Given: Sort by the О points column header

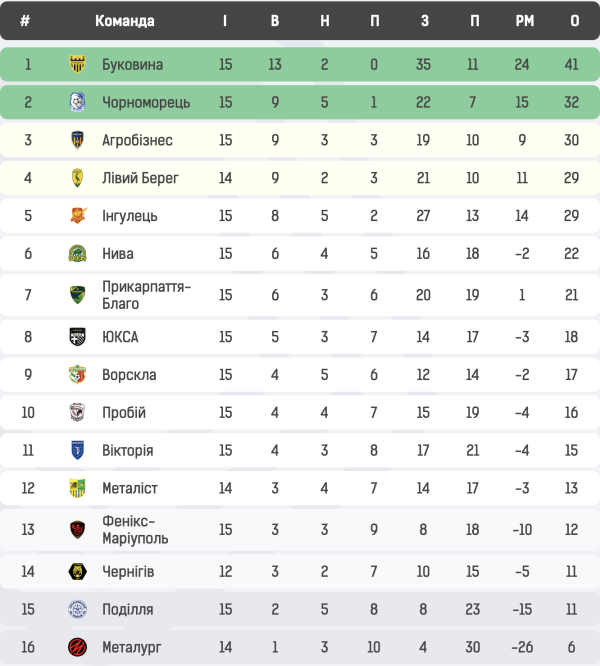Looking at the screenshot, I should (574, 21).
